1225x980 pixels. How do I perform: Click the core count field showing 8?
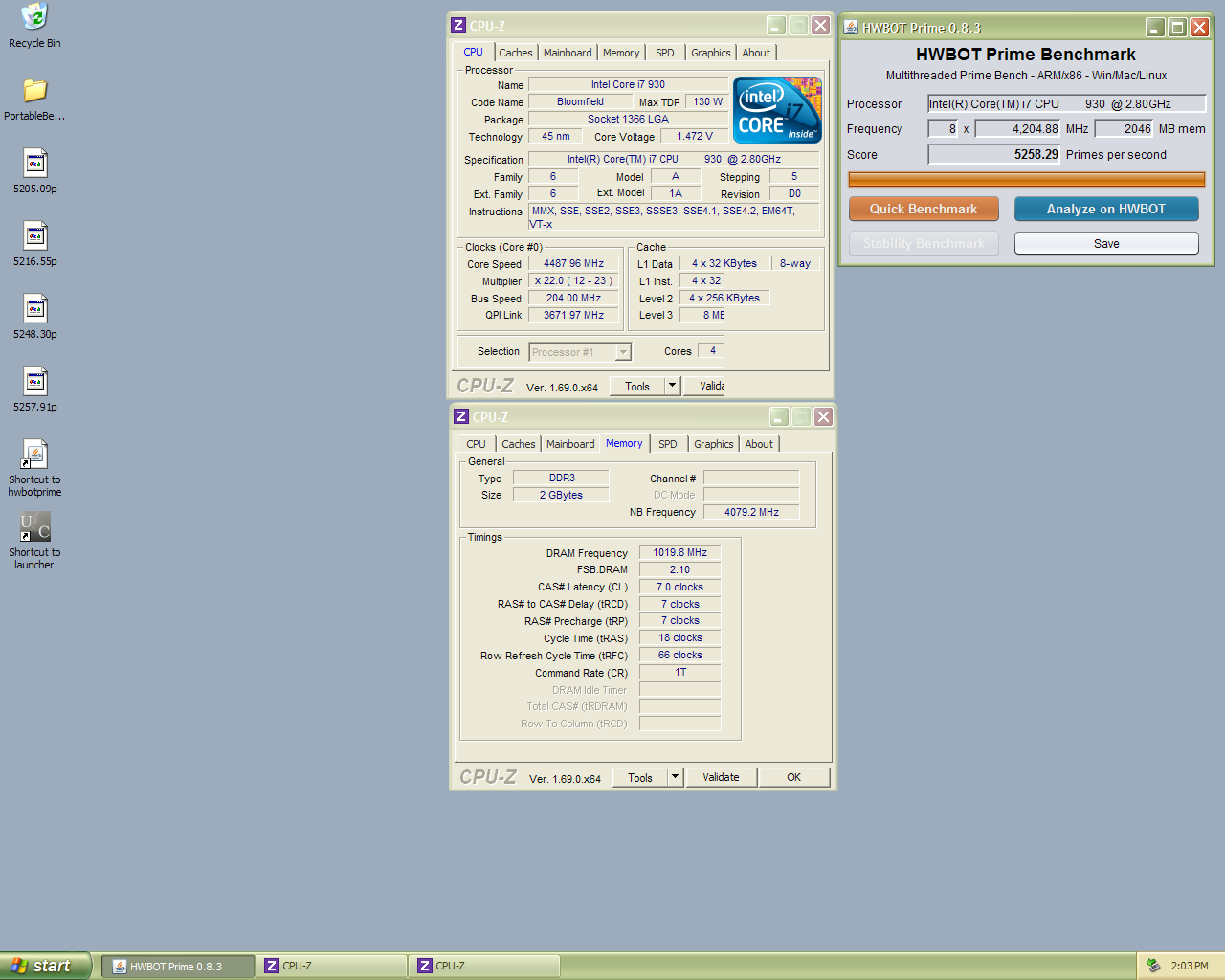(x=943, y=128)
